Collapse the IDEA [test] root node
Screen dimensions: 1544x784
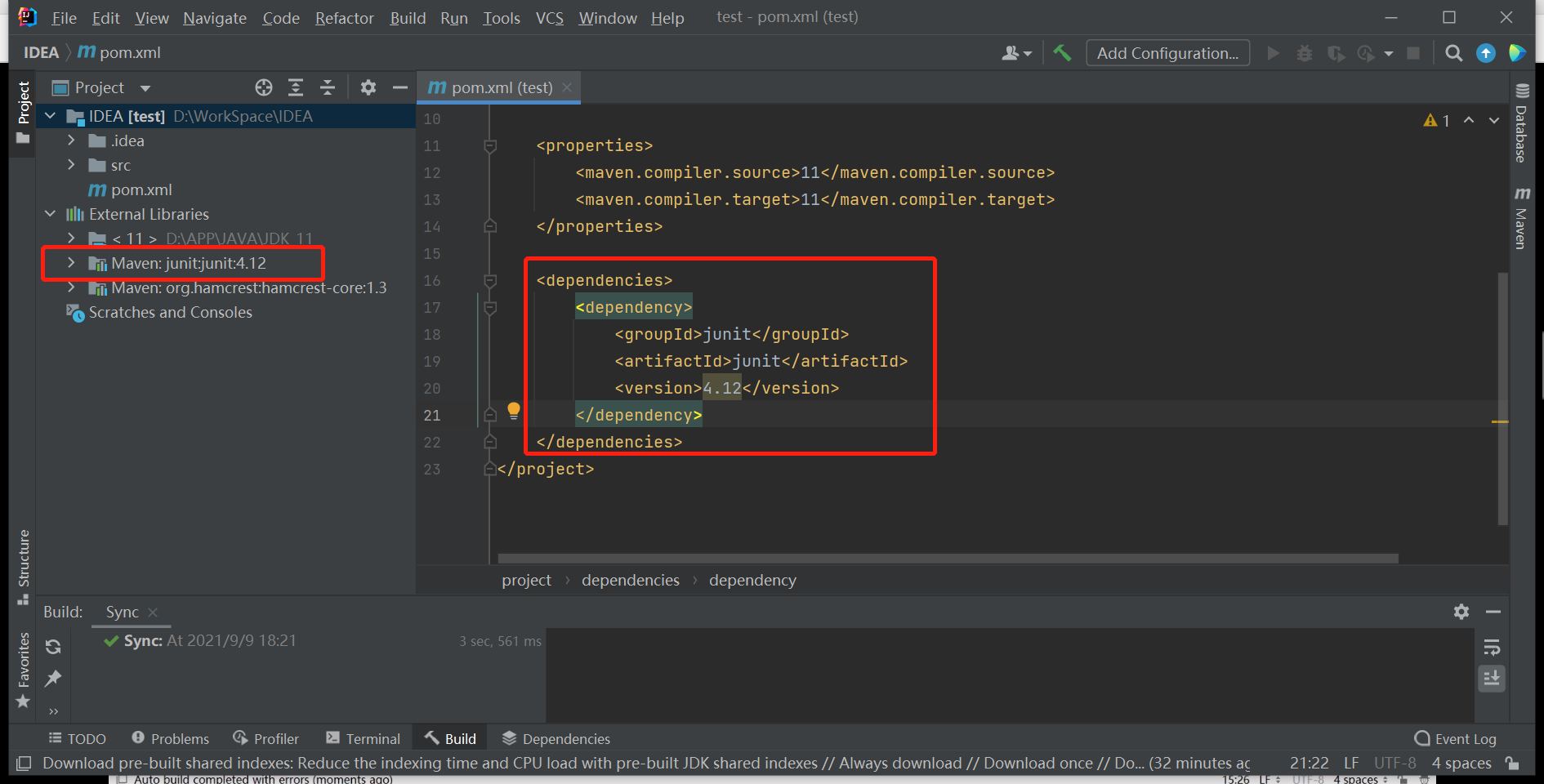click(x=51, y=116)
